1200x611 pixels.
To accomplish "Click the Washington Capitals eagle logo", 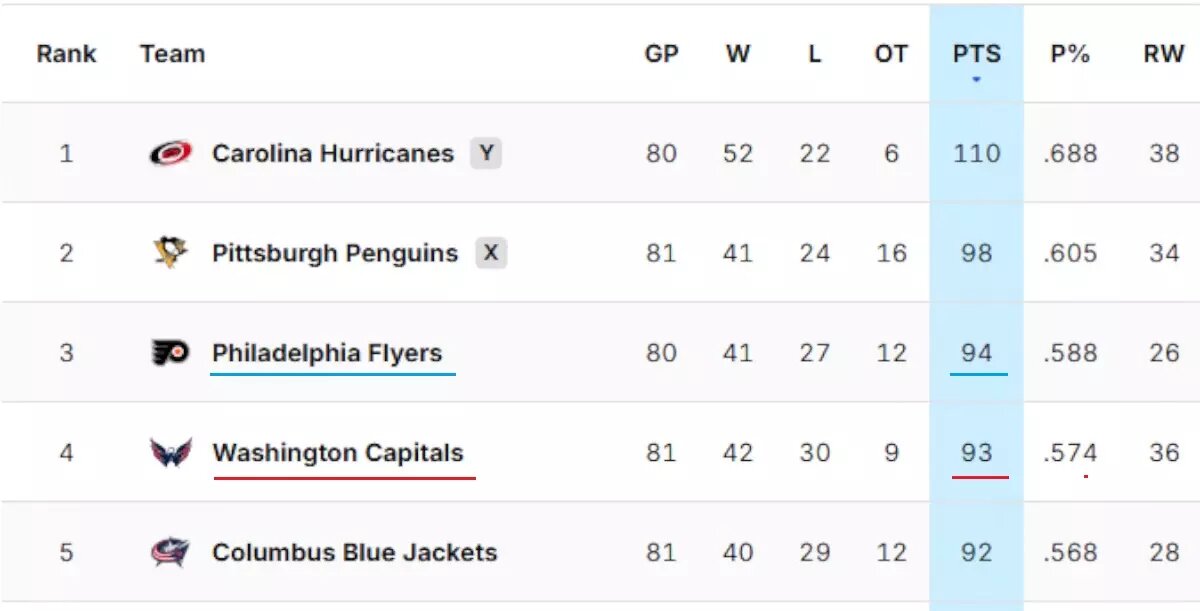I will [x=170, y=451].
